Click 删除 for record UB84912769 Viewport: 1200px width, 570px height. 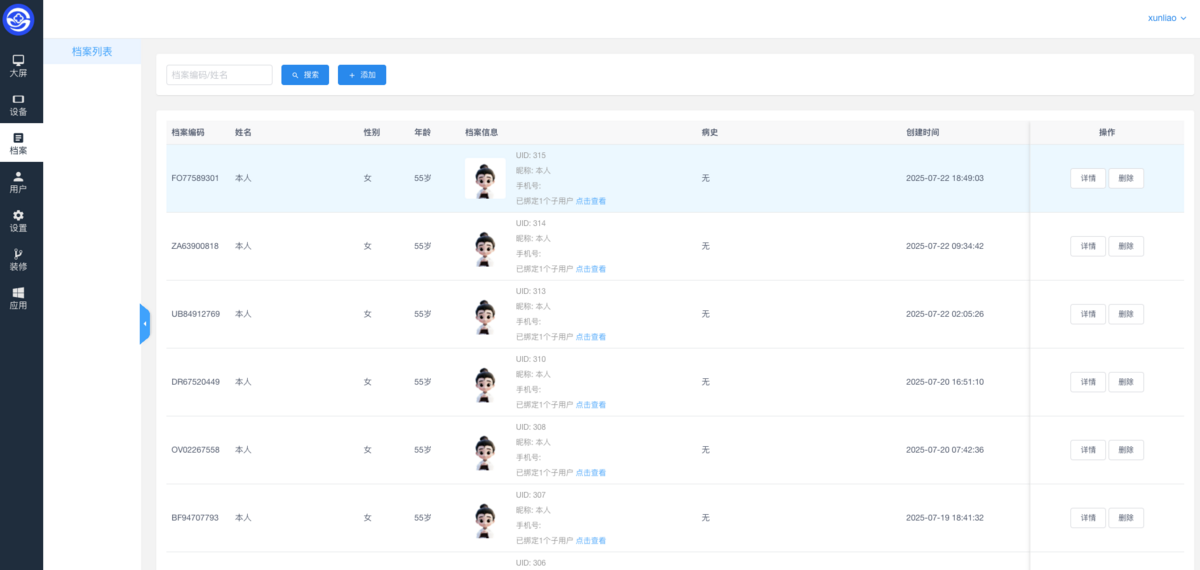pos(1126,314)
